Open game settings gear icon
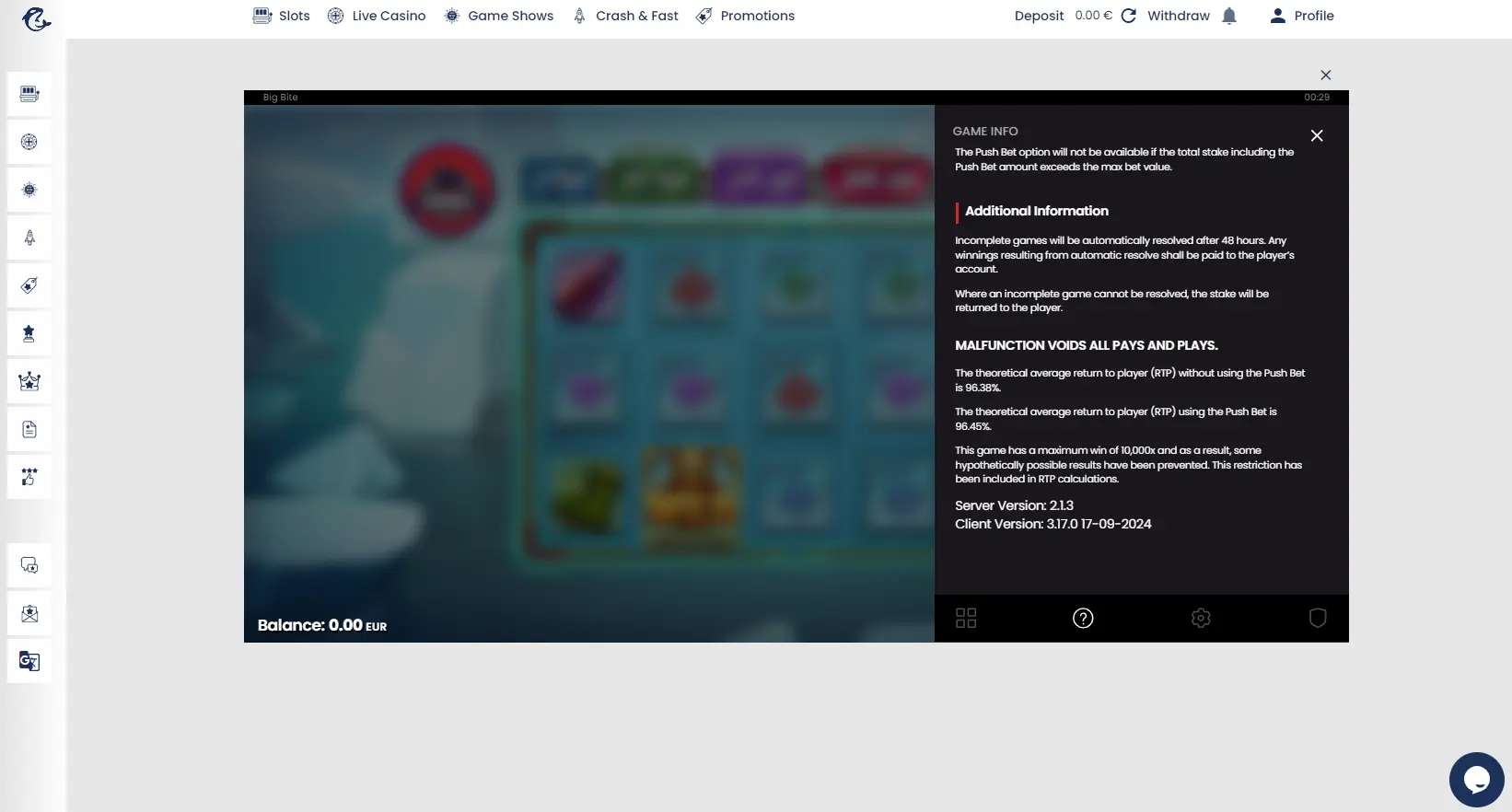The height and width of the screenshot is (812, 1512). pyautogui.click(x=1201, y=618)
